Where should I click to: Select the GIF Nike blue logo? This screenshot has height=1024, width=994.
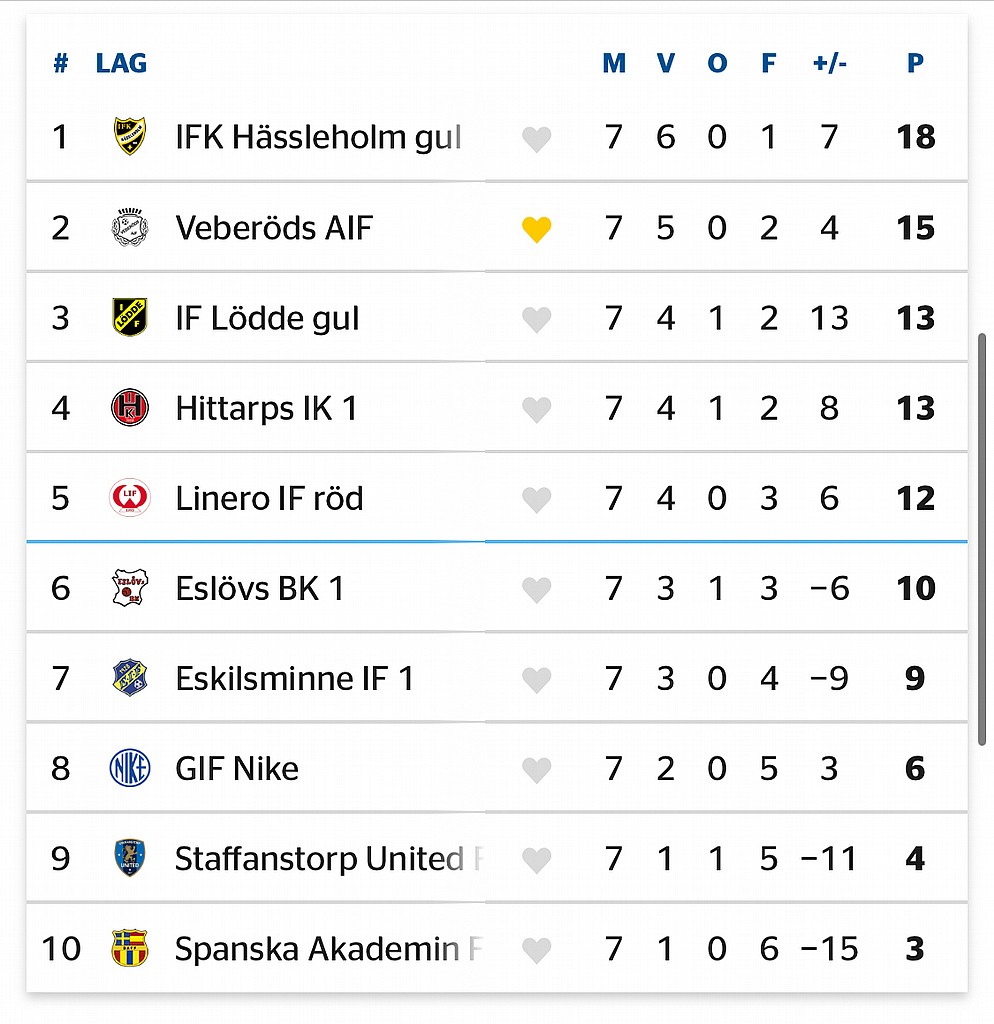(130, 768)
